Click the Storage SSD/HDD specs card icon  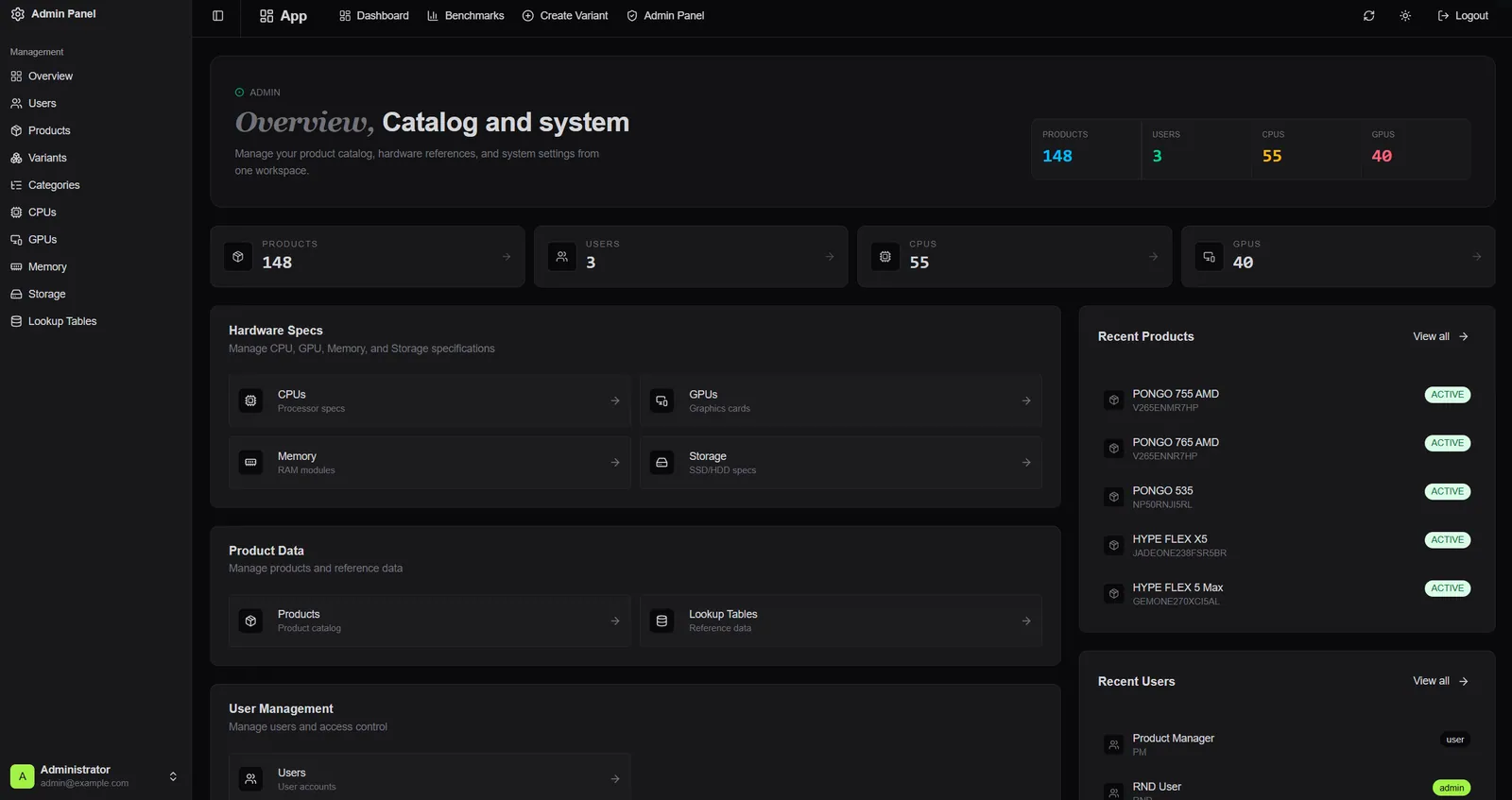(x=662, y=463)
